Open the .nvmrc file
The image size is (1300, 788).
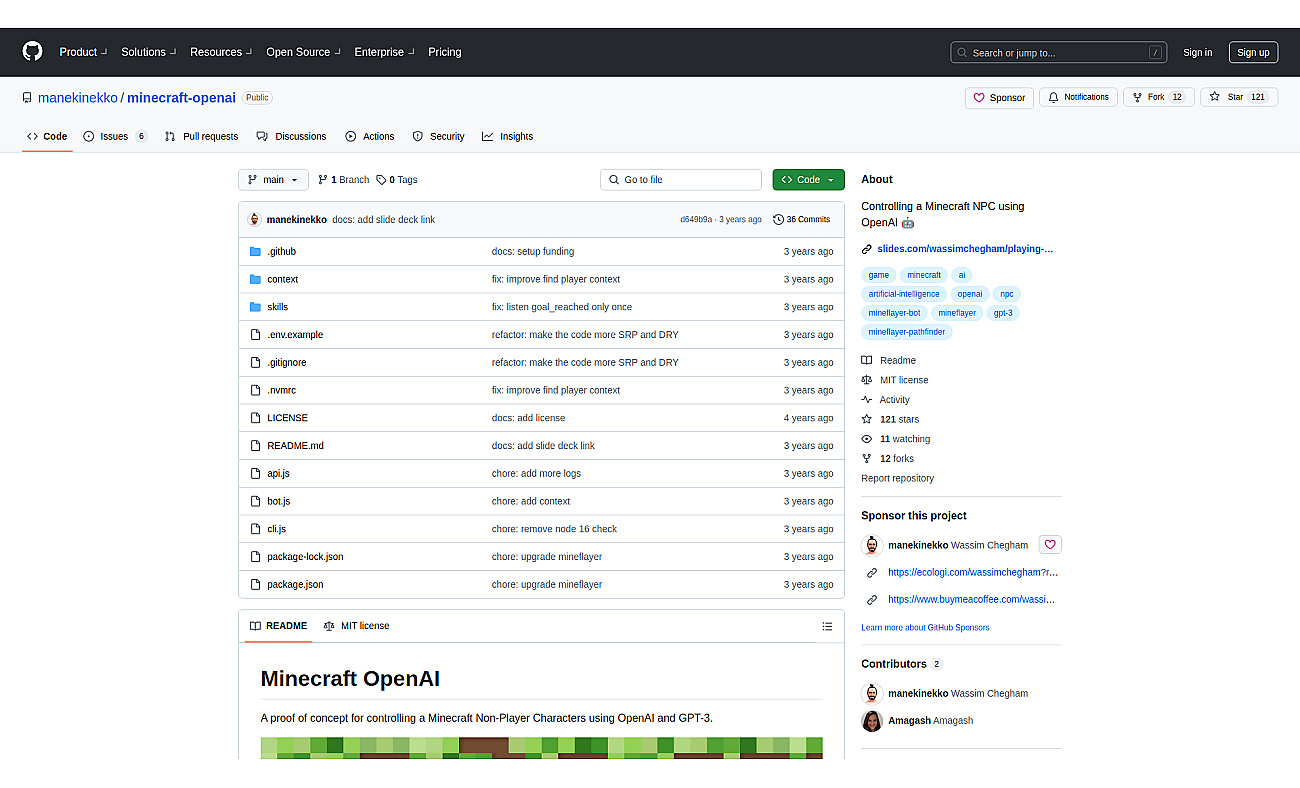[x=281, y=390]
